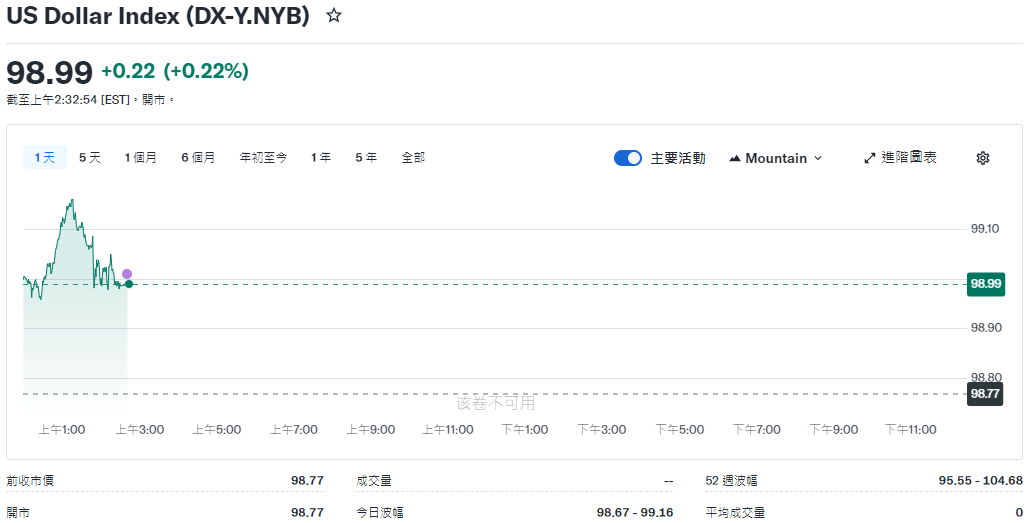Toggle the 主要活動 switch off
Image resolution: width=1029 pixels, height=523 pixels.
[628, 158]
